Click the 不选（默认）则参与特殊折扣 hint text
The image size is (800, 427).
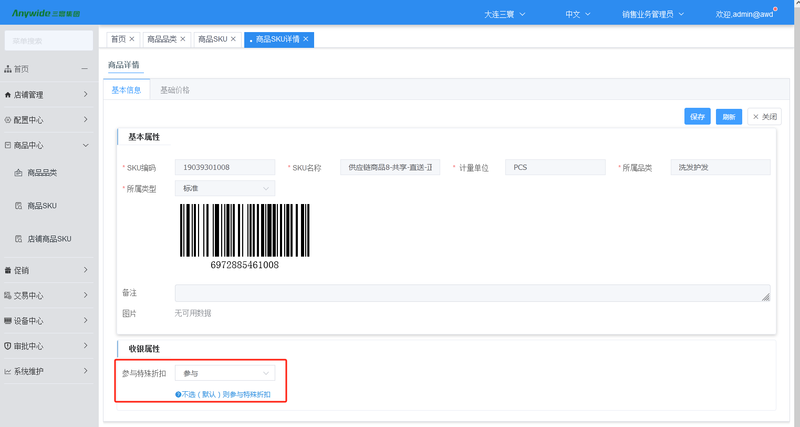click(x=226, y=394)
